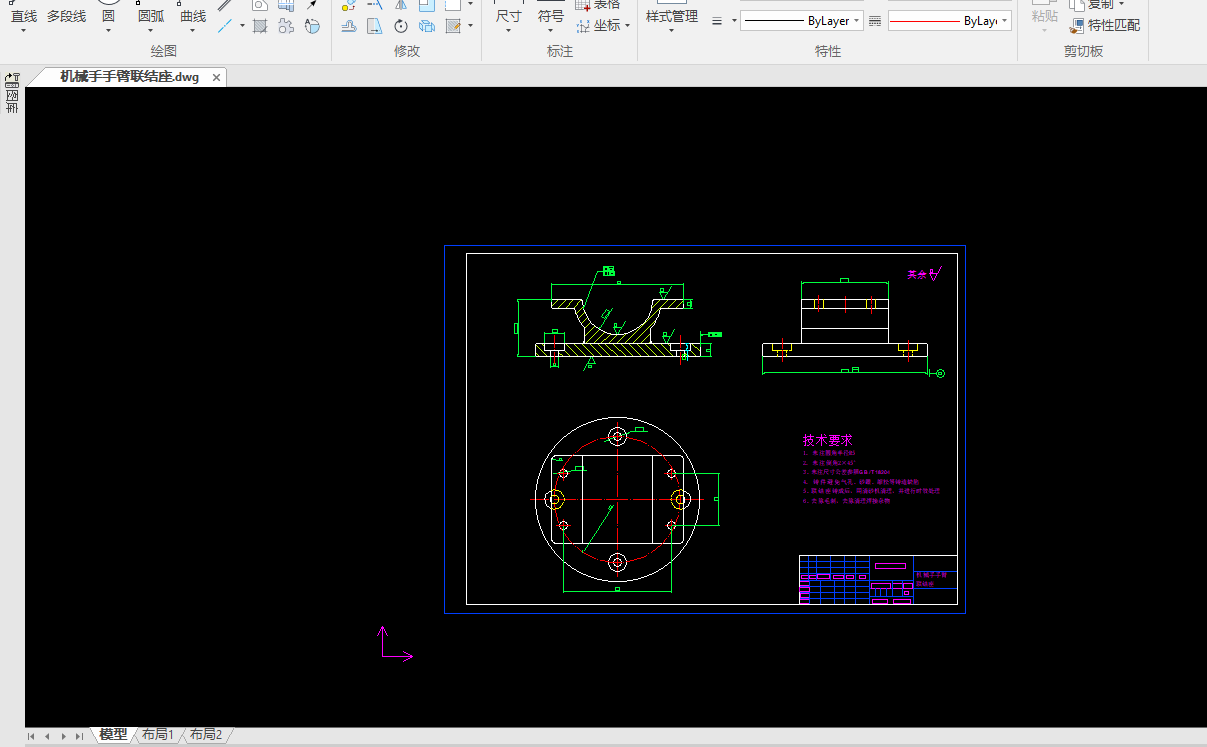Expand the red ByLayer line dropdown

click(1004, 21)
